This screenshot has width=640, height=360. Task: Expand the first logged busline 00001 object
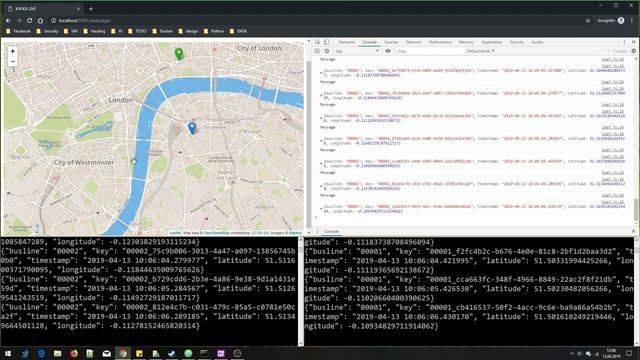coord(321,73)
